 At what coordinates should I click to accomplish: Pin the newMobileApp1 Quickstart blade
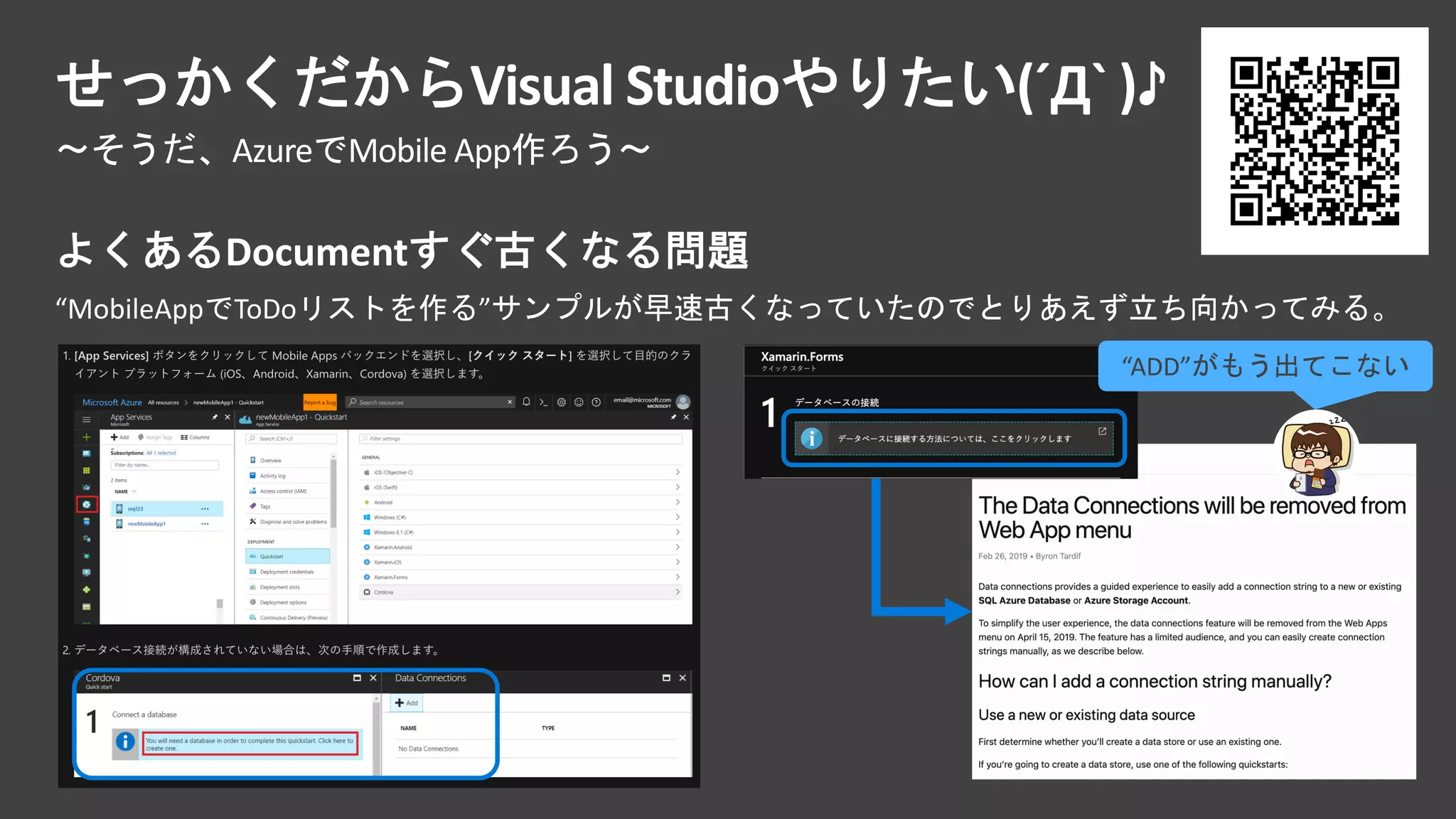(x=673, y=417)
